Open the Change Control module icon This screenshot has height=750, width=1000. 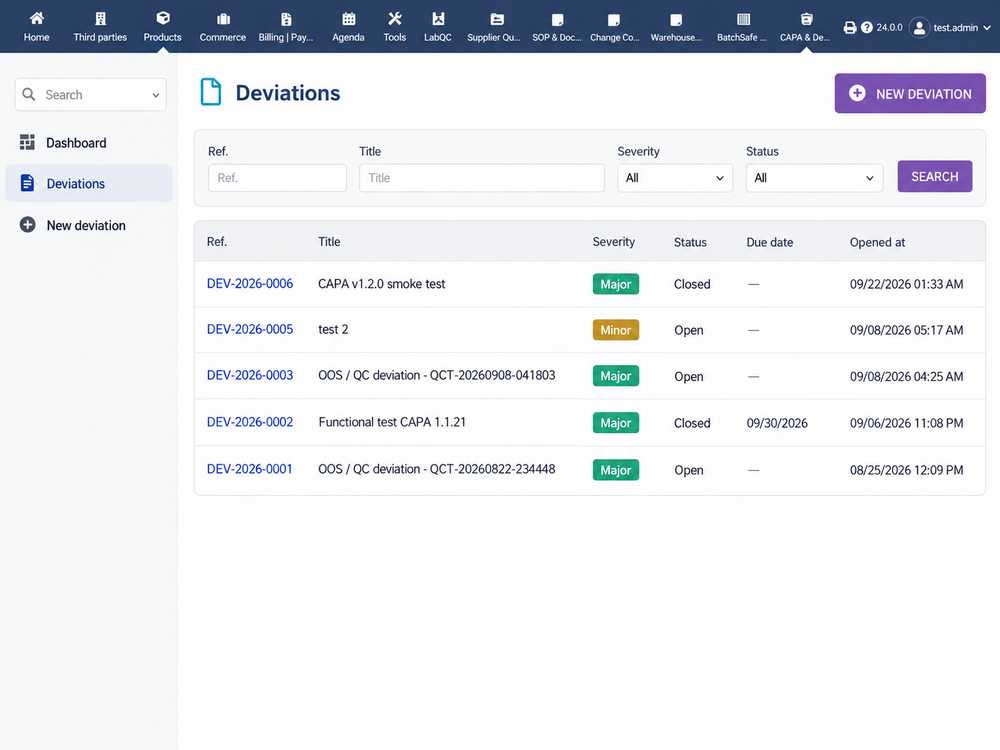[614, 20]
